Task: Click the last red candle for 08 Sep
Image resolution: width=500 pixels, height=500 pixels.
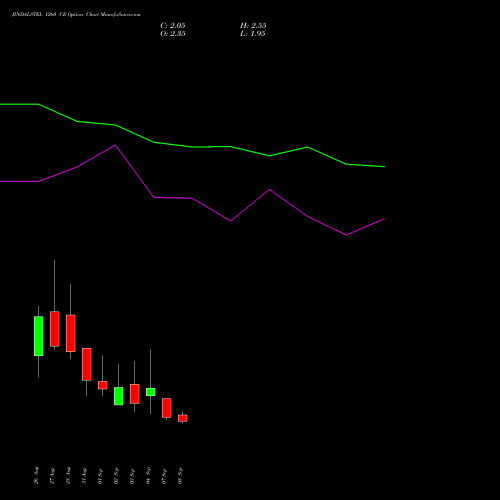Action: pyautogui.click(x=183, y=418)
